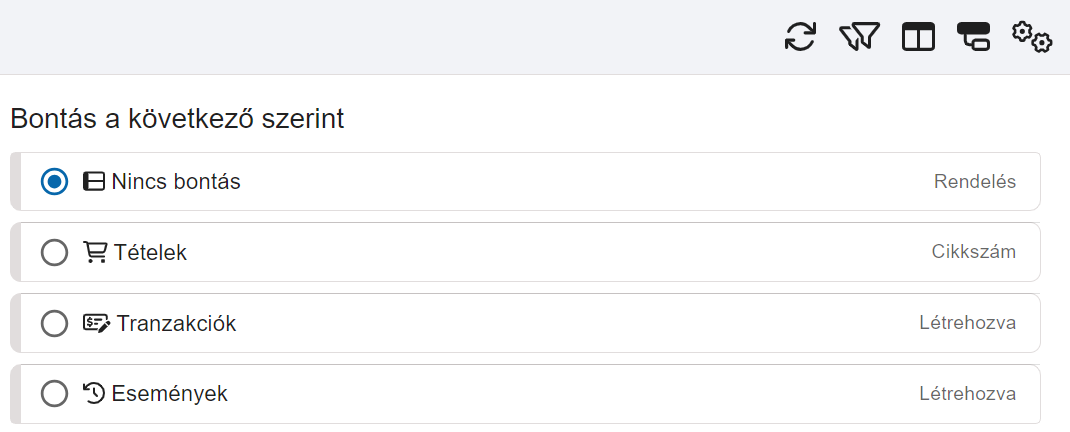Click the Nincs bontás table icon
Image resolution: width=1070 pixels, height=432 pixels.
point(93,182)
